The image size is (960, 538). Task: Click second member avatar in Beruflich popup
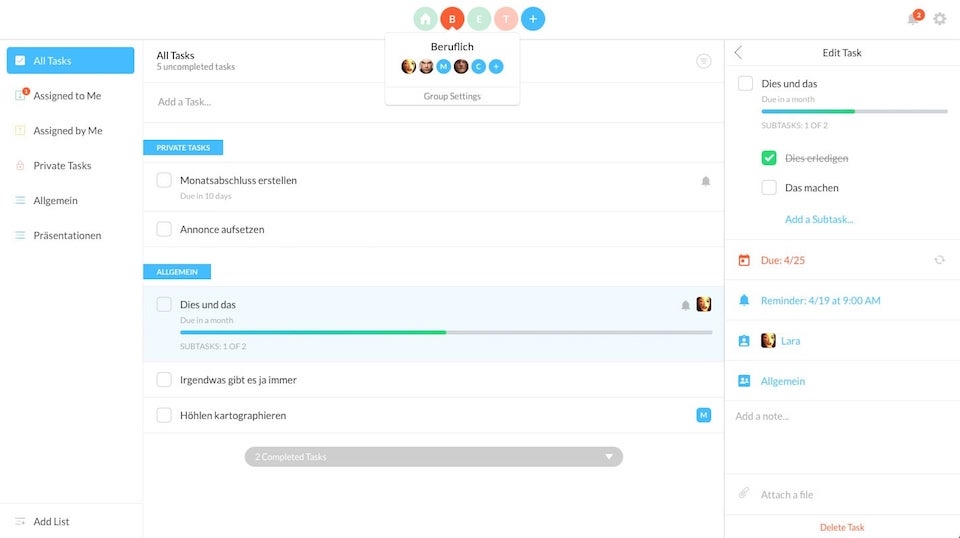click(426, 66)
